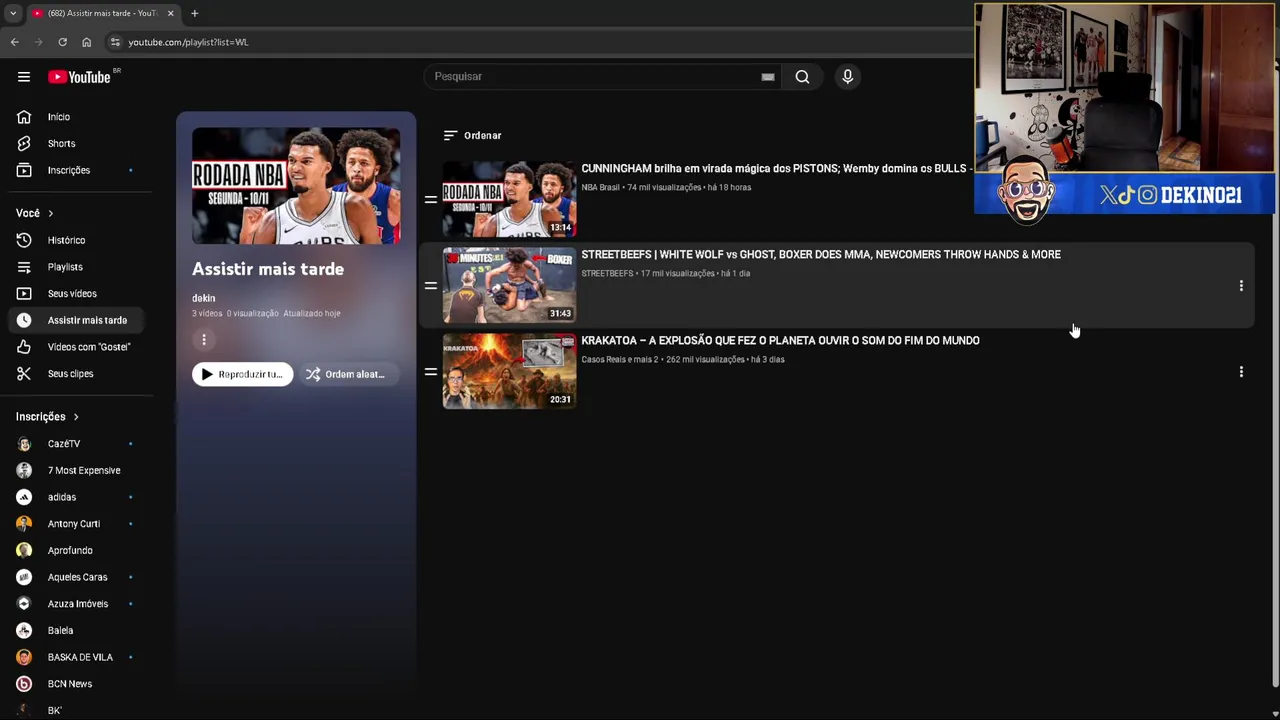Open options menu for STREETBEEFS video
Viewport: 1280px width, 720px height.
click(x=1241, y=286)
